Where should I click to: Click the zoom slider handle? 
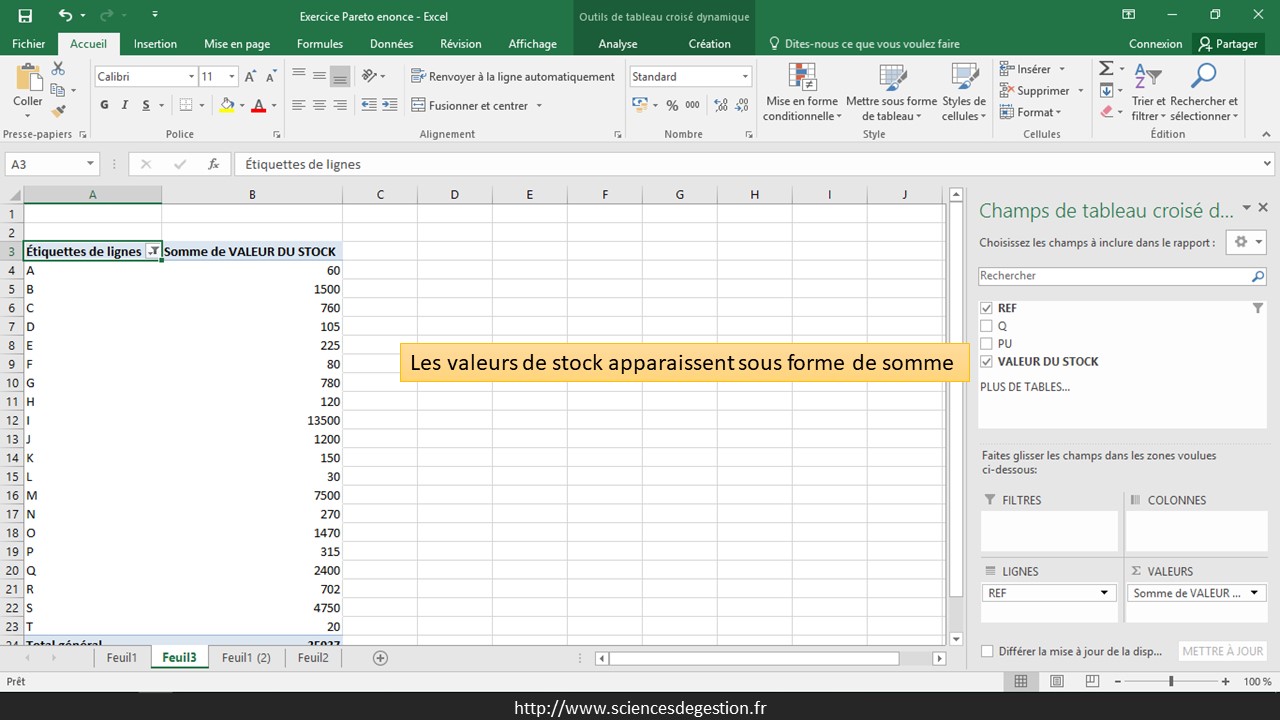pos(1171,681)
